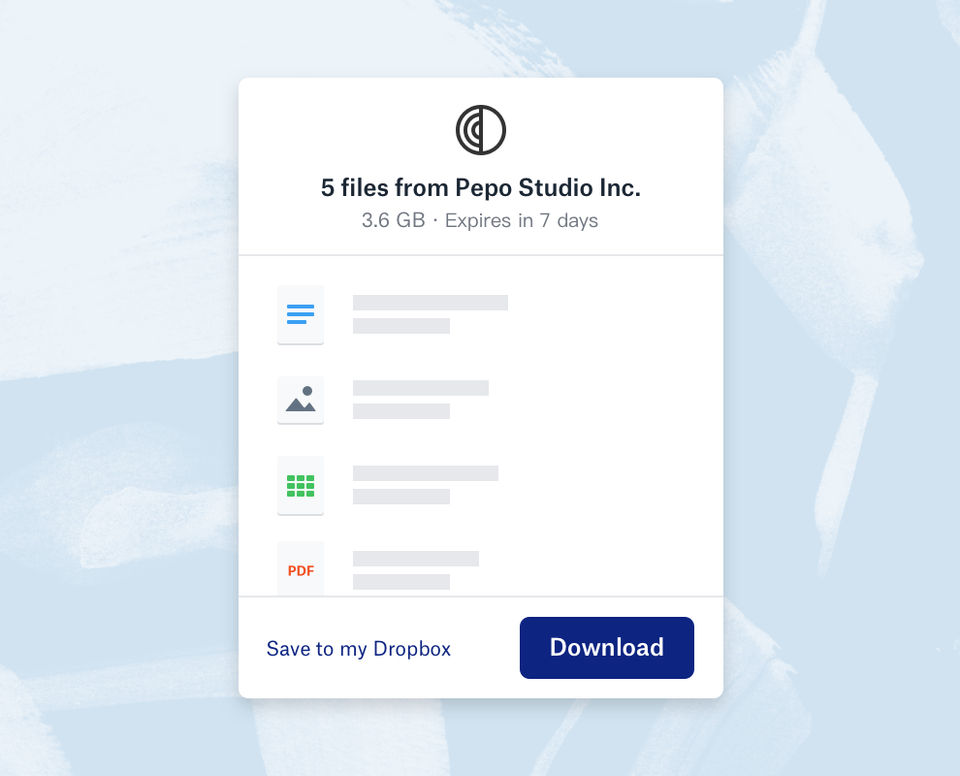Open the image file icon with mountain
This screenshot has height=776, width=960.
[x=300, y=400]
